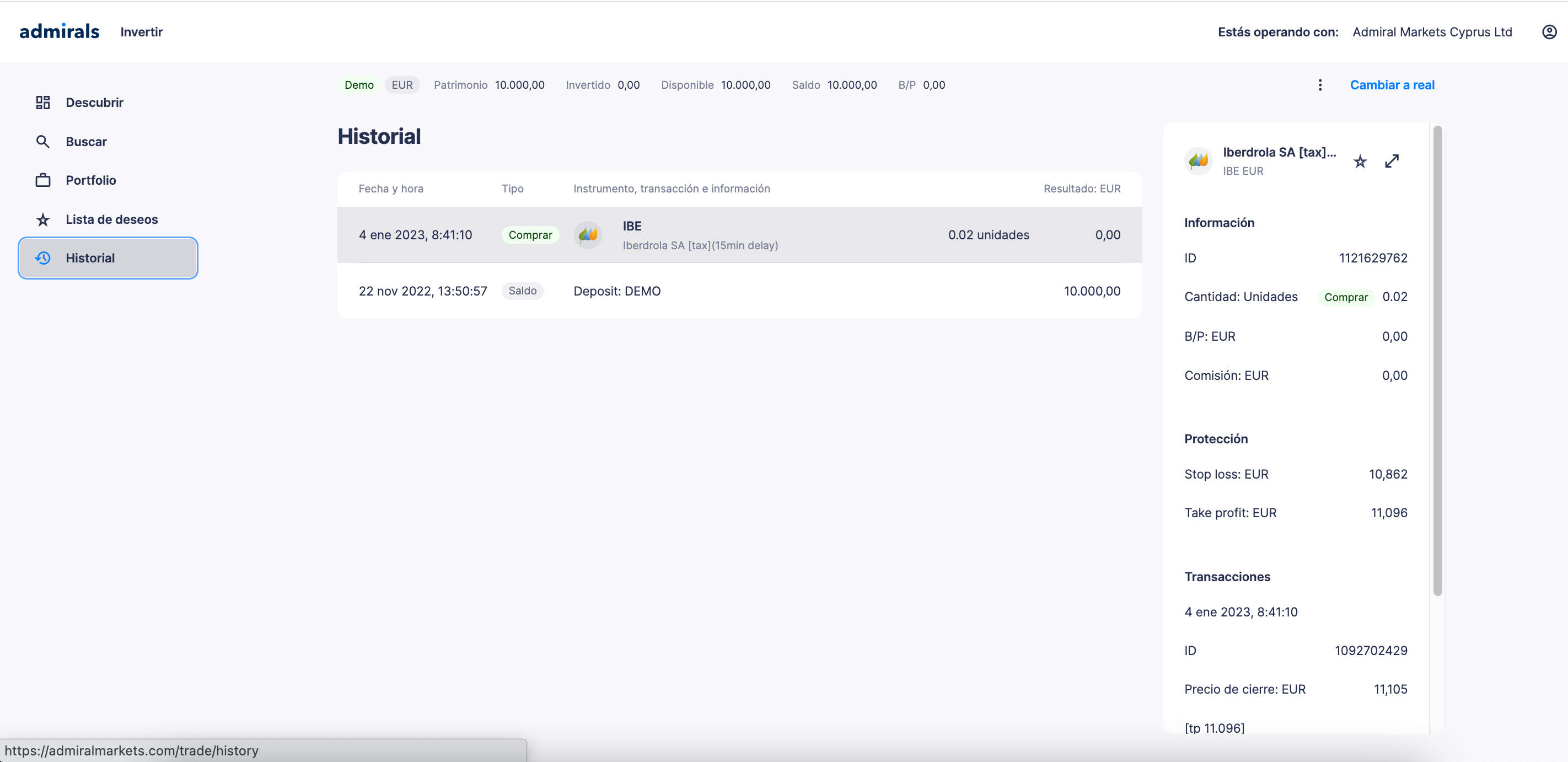Click the Lista de deseos star icon

point(42,219)
